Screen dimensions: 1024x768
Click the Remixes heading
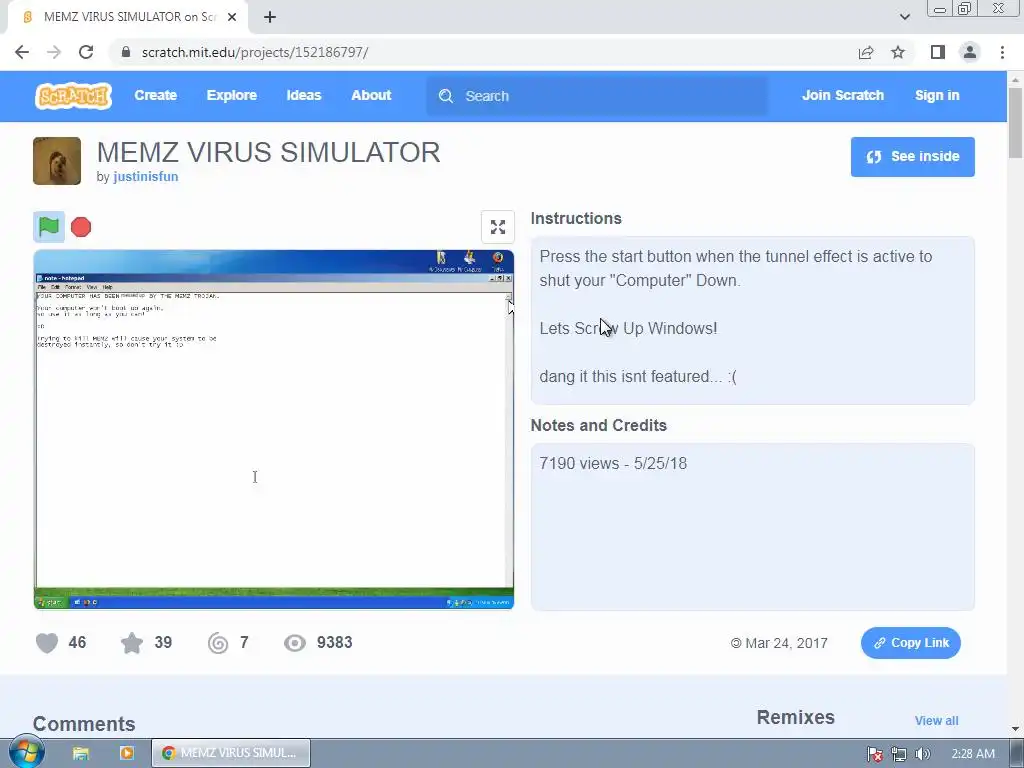point(795,717)
